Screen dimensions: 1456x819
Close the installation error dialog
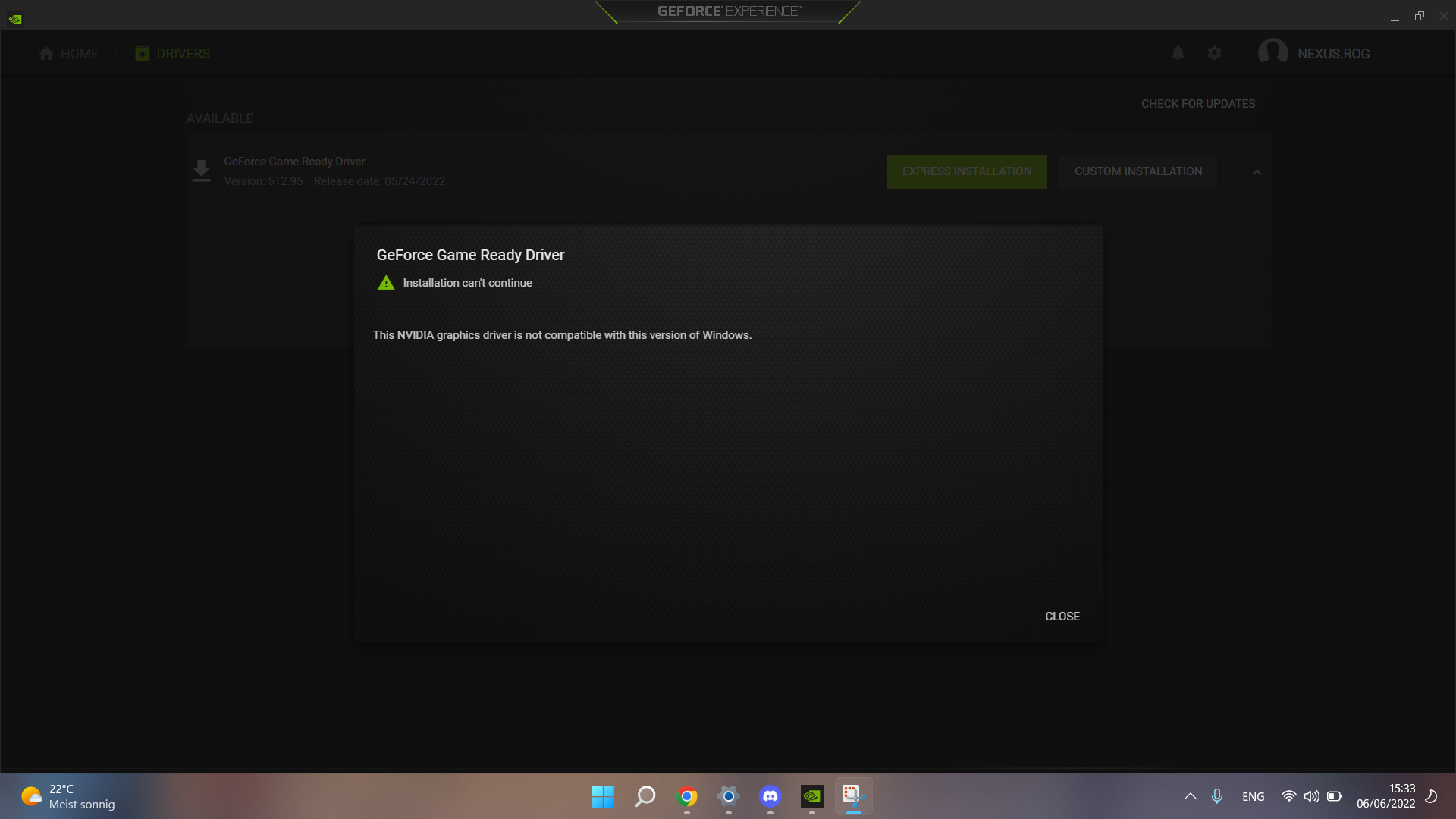pyautogui.click(x=1062, y=617)
